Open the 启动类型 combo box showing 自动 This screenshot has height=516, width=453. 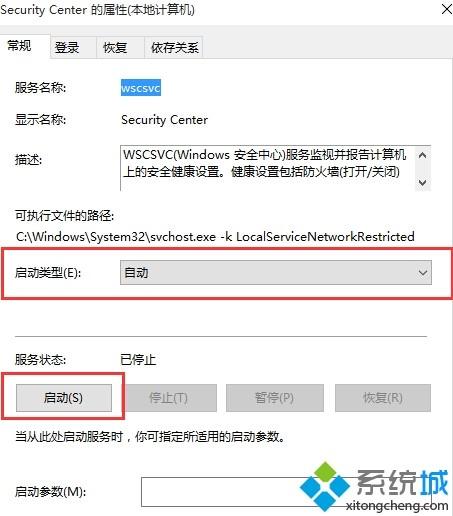[276, 273]
